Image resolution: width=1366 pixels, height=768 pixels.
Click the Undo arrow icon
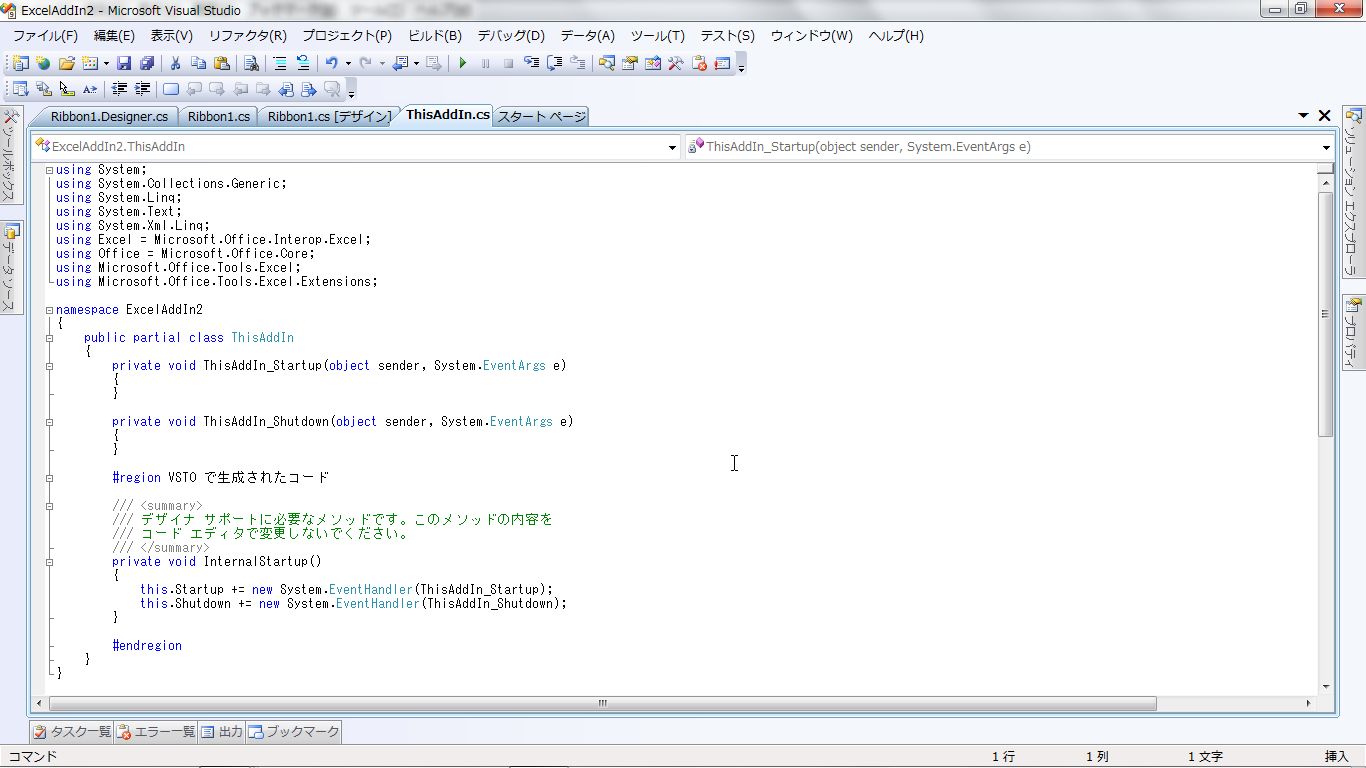331,63
